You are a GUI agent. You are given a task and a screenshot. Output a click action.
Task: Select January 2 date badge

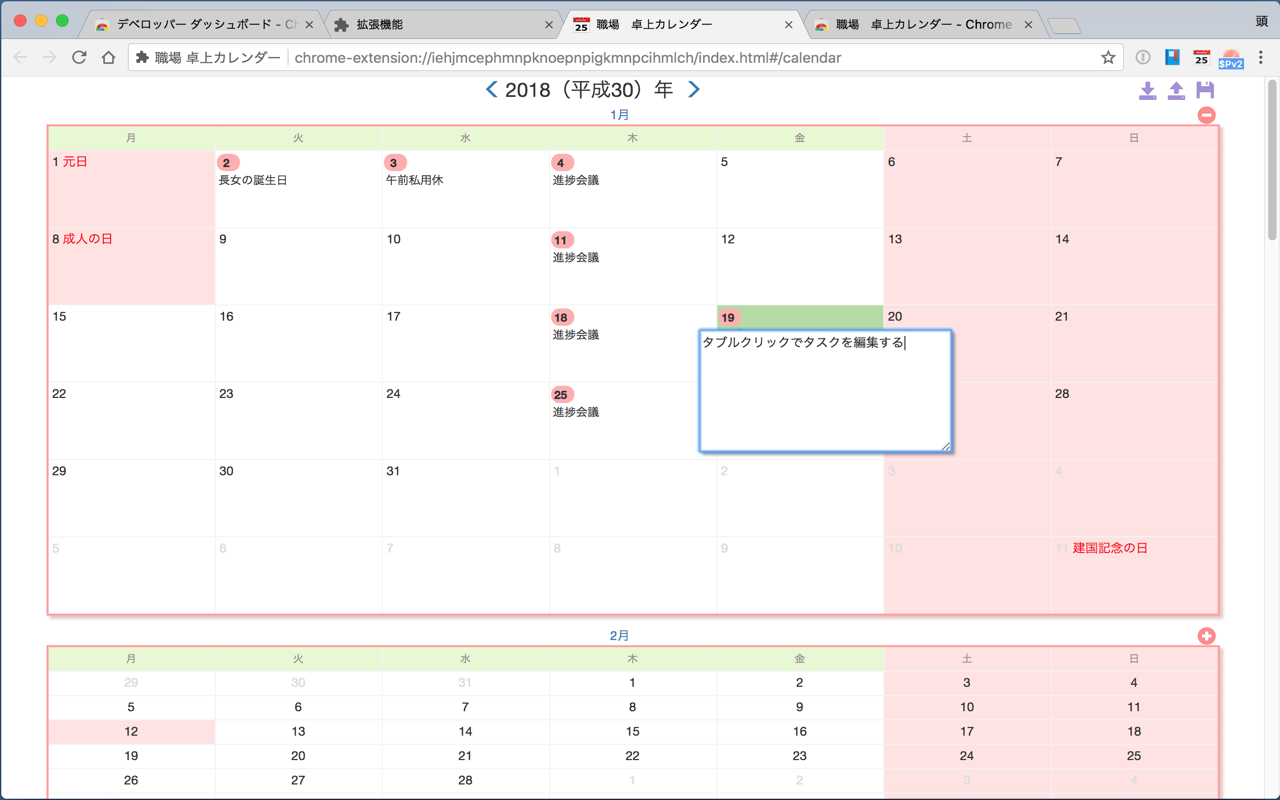click(227, 163)
